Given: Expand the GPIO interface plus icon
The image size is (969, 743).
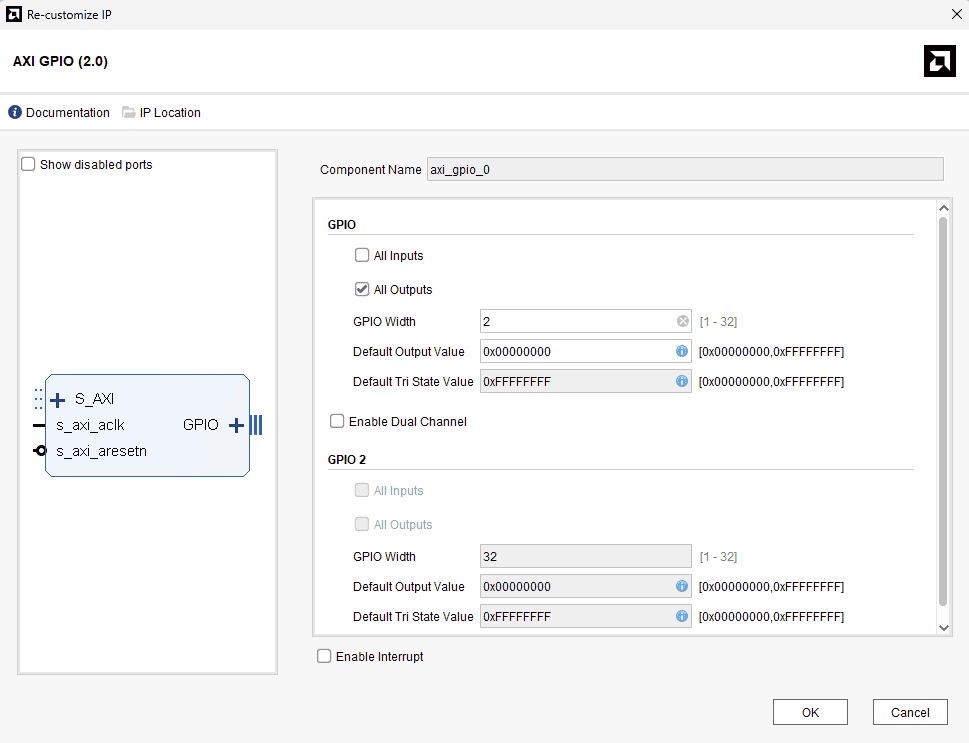Looking at the screenshot, I should [236, 426].
